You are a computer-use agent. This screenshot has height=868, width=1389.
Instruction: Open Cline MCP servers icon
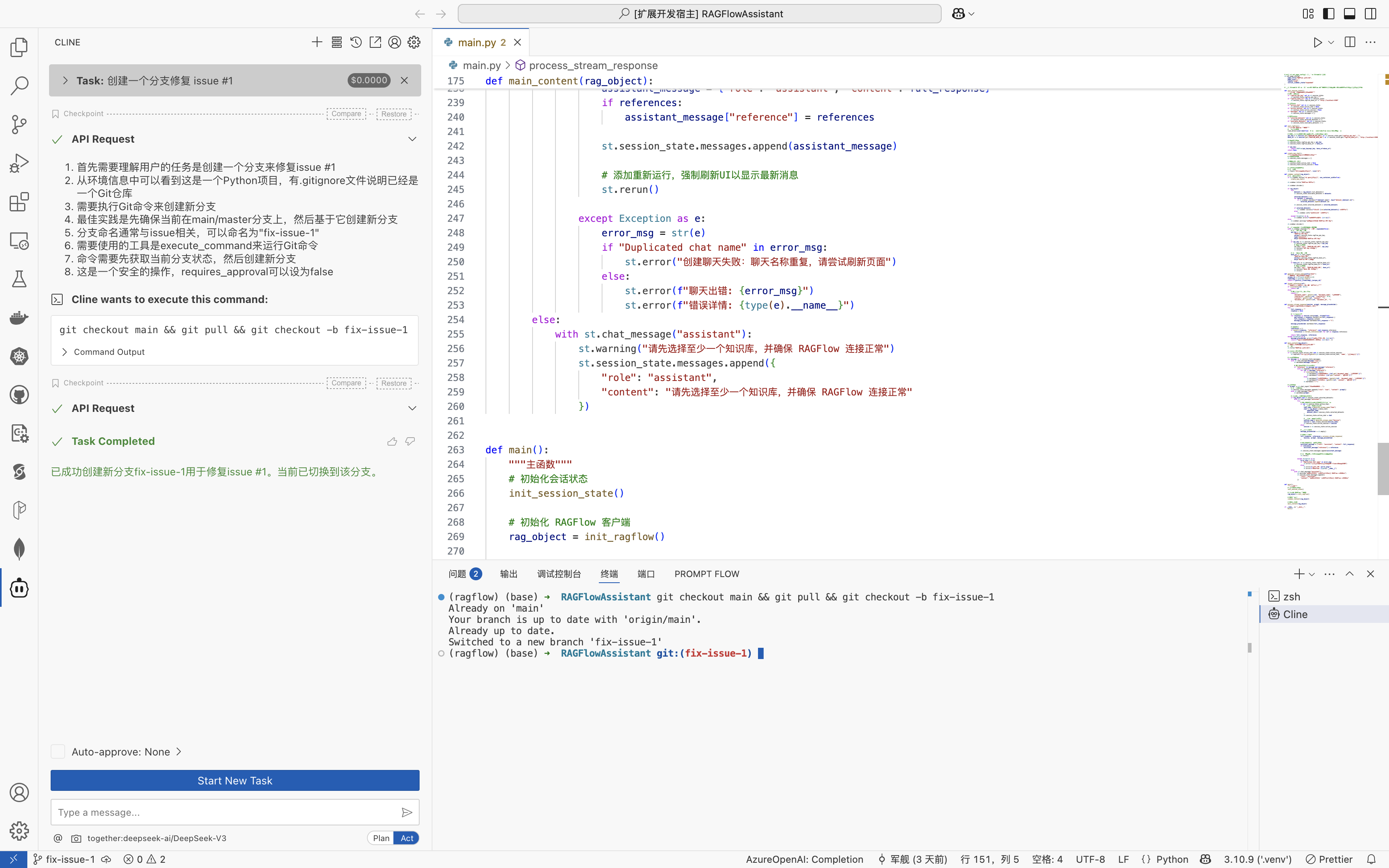point(336,42)
